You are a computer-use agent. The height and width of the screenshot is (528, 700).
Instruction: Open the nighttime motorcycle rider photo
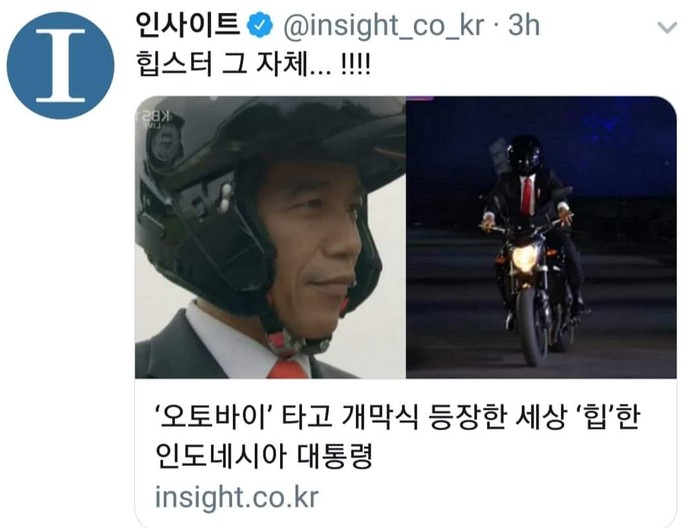541,237
